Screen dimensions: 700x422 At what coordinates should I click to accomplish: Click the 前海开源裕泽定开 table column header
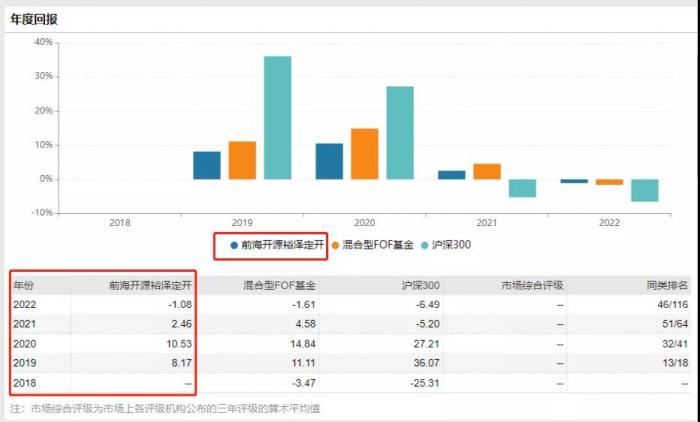(x=150, y=285)
